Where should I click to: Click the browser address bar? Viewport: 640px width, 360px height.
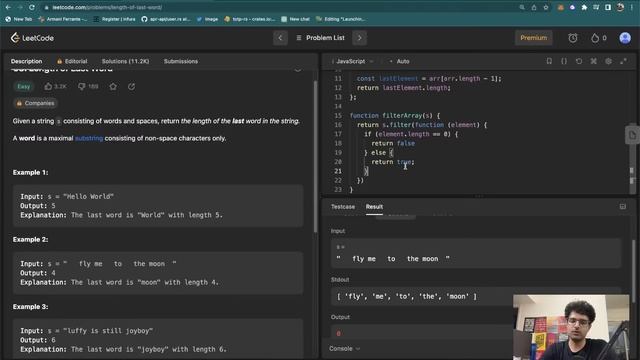278,7
